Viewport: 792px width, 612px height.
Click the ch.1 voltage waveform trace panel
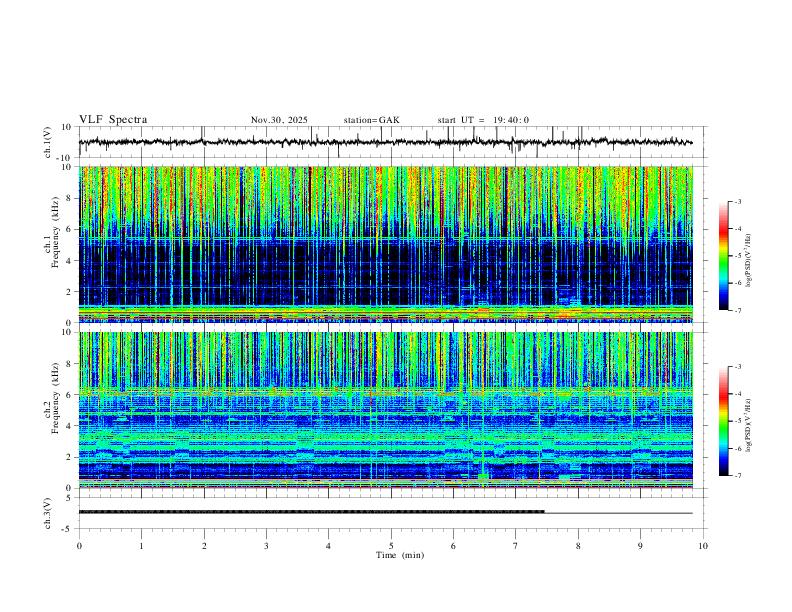[392, 142]
